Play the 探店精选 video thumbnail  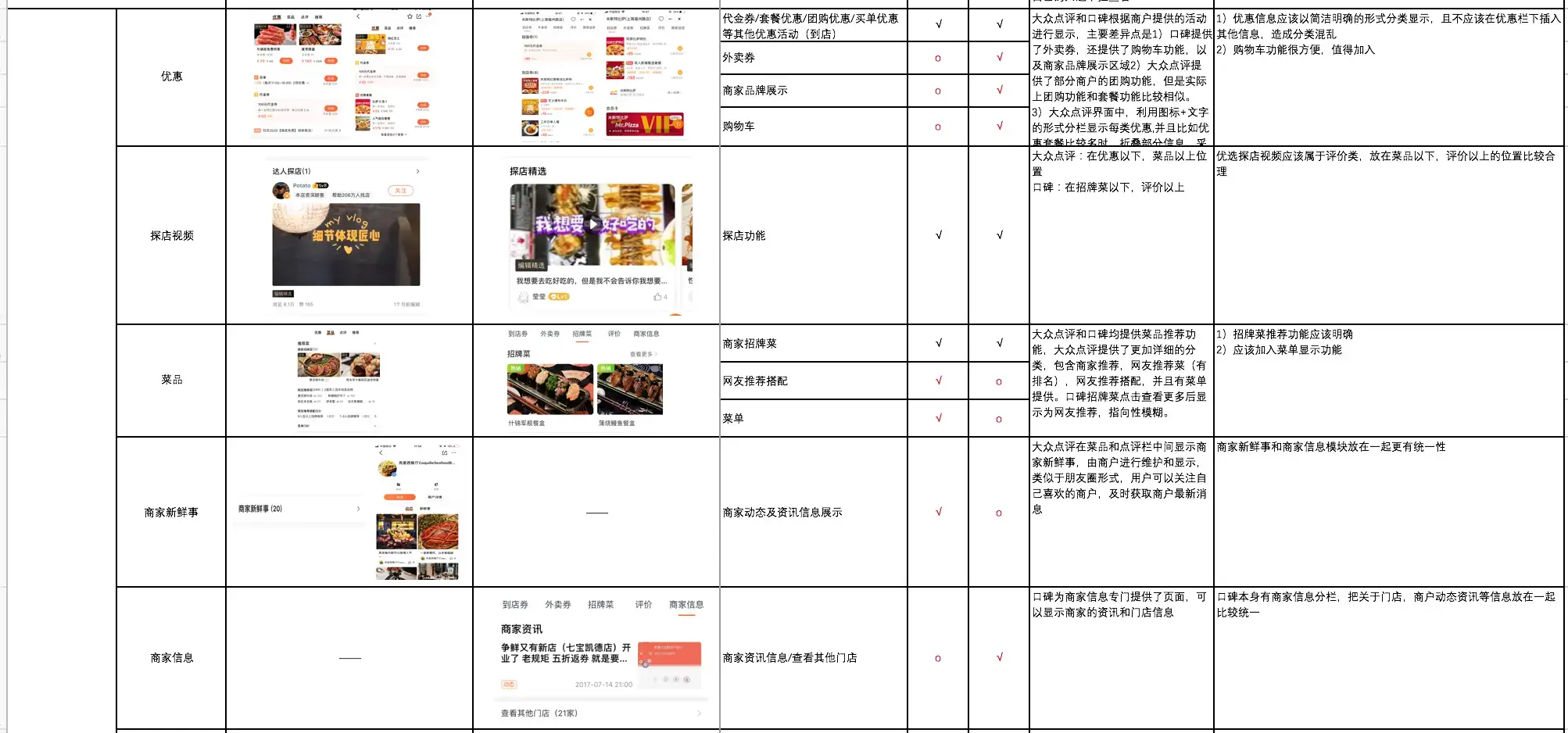click(x=593, y=224)
